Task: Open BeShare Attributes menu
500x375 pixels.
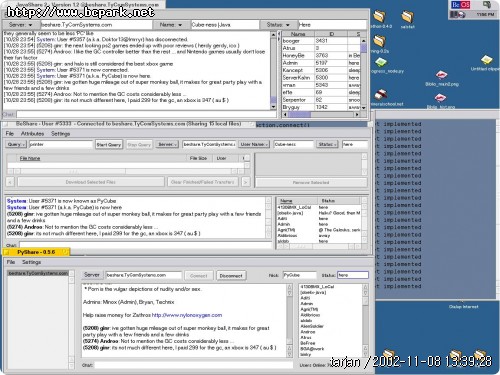Action: point(32,133)
